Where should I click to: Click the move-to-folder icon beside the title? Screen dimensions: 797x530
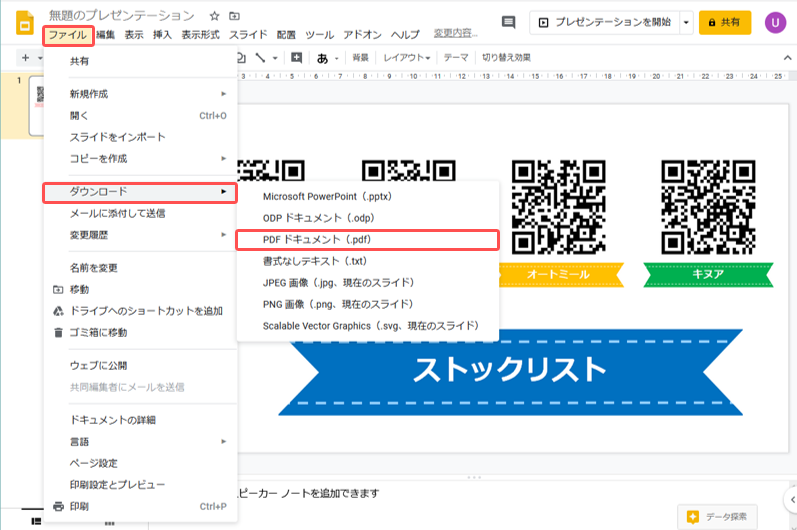point(234,16)
